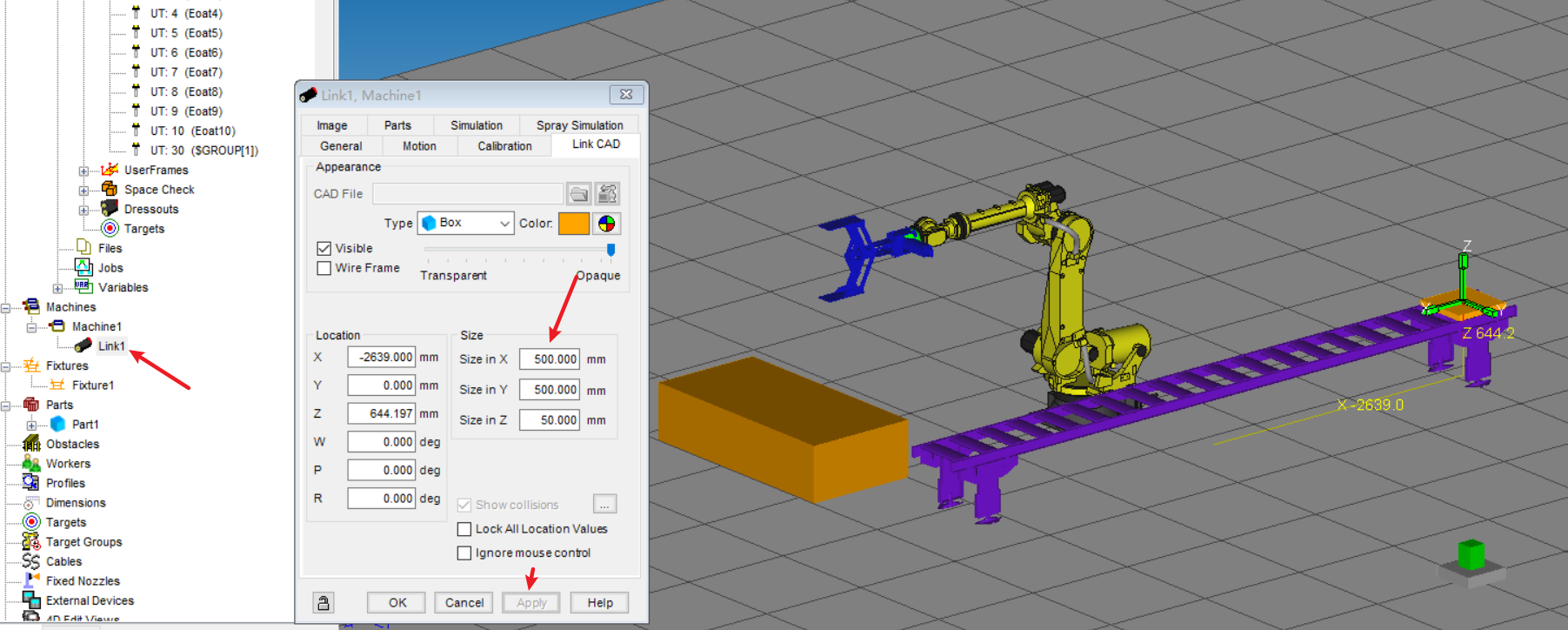The width and height of the screenshot is (1568, 630).
Task: Click the lock icon in the dialog's bottom corner
Action: click(x=324, y=602)
